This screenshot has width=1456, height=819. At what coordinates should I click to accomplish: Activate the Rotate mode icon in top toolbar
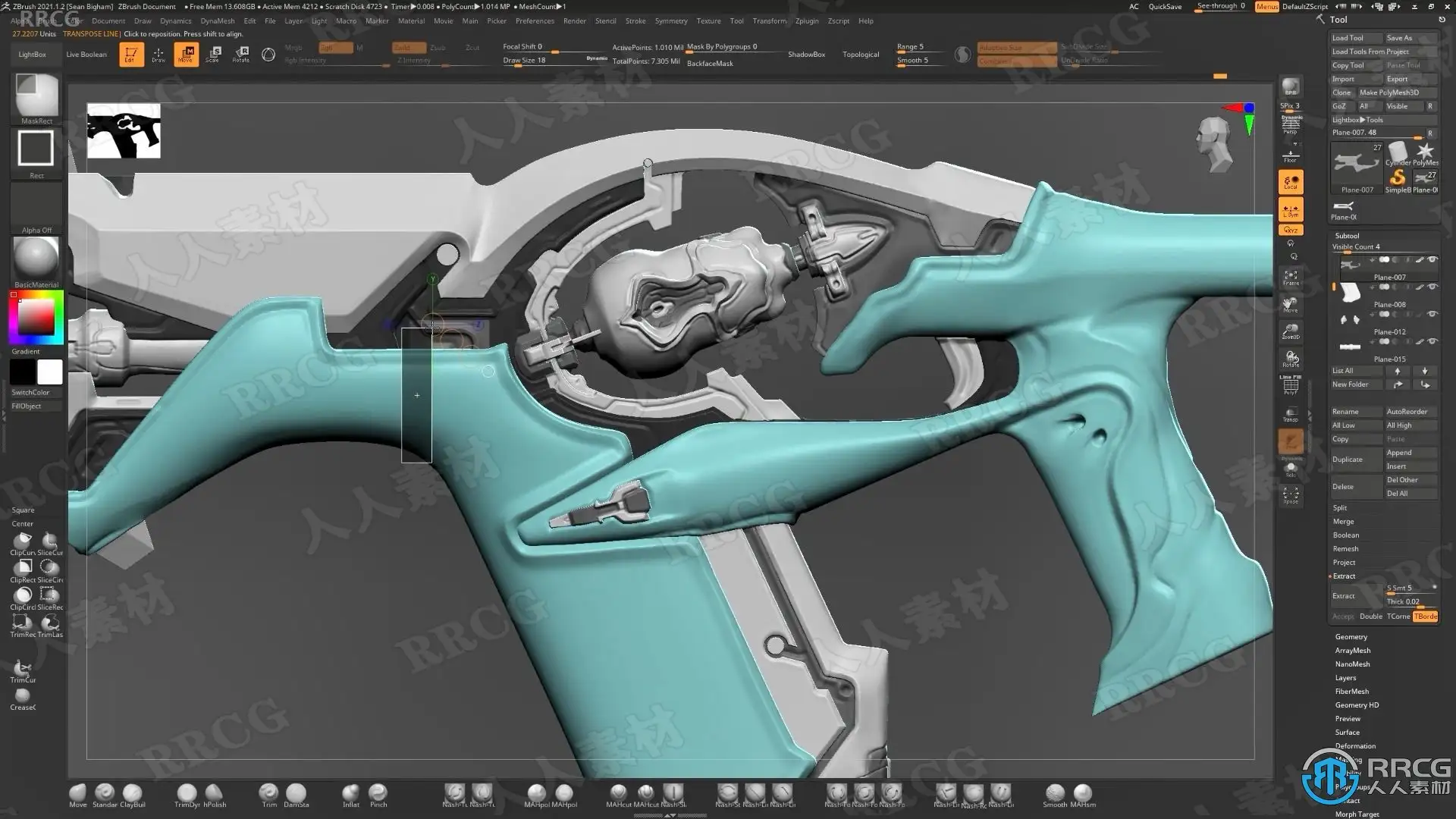pyautogui.click(x=241, y=53)
